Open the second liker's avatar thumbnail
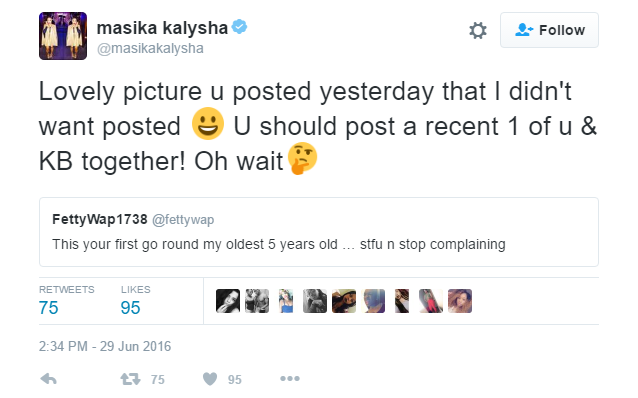The height and width of the screenshot is (398, 638). 257,301
